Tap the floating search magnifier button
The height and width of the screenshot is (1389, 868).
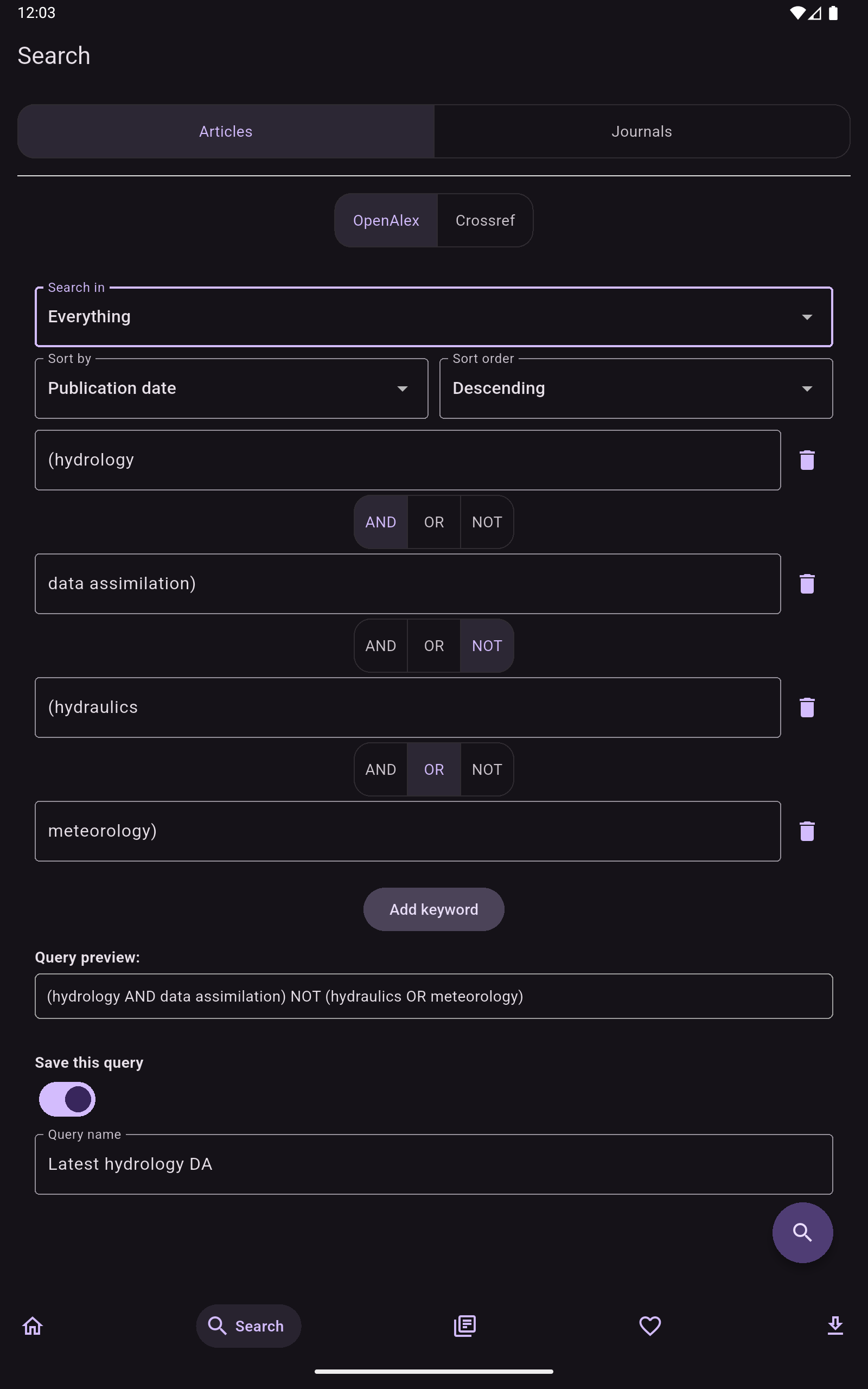(x=802, y=1232)
